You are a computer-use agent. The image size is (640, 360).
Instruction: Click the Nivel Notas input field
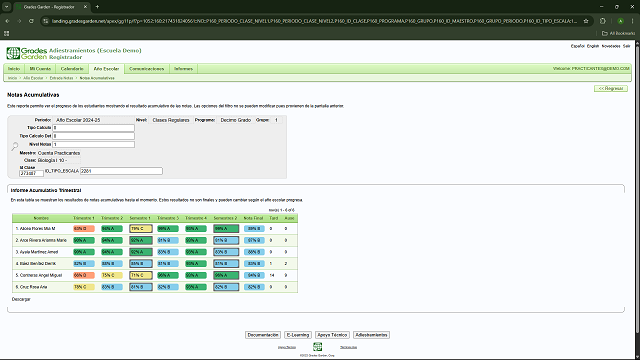point(93,144)
